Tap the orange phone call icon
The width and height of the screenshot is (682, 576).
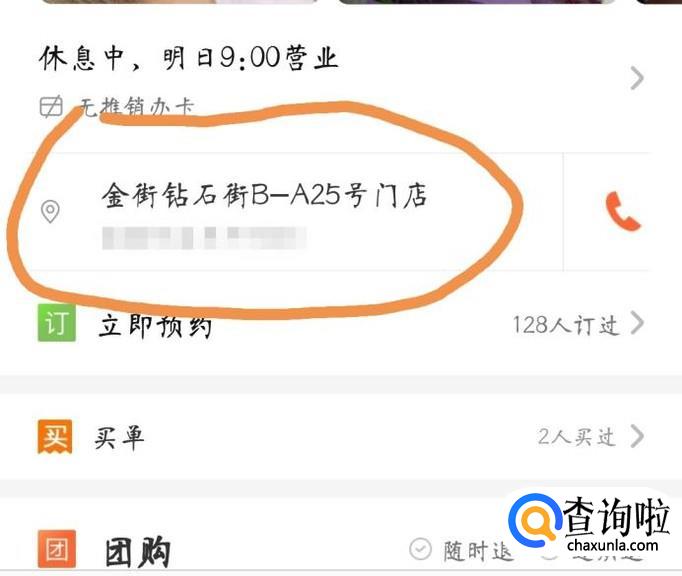tap(623, 211)
